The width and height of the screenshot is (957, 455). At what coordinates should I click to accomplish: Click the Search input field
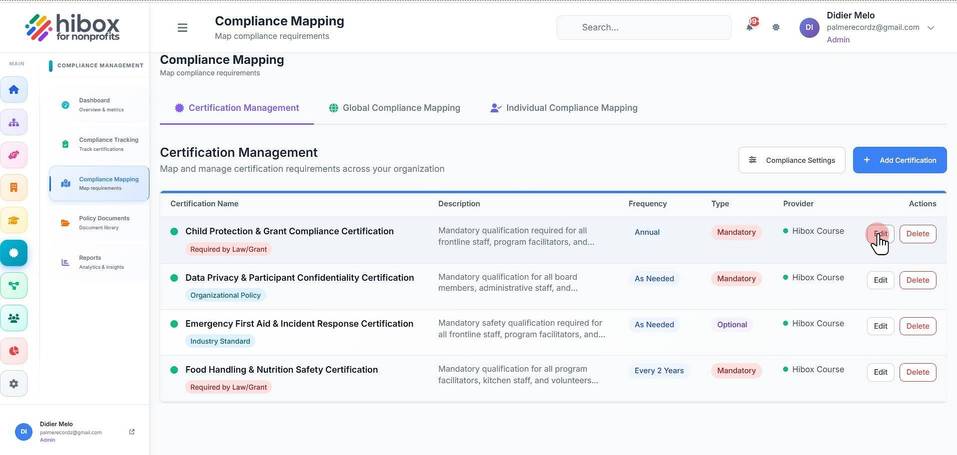coord(644,27)
